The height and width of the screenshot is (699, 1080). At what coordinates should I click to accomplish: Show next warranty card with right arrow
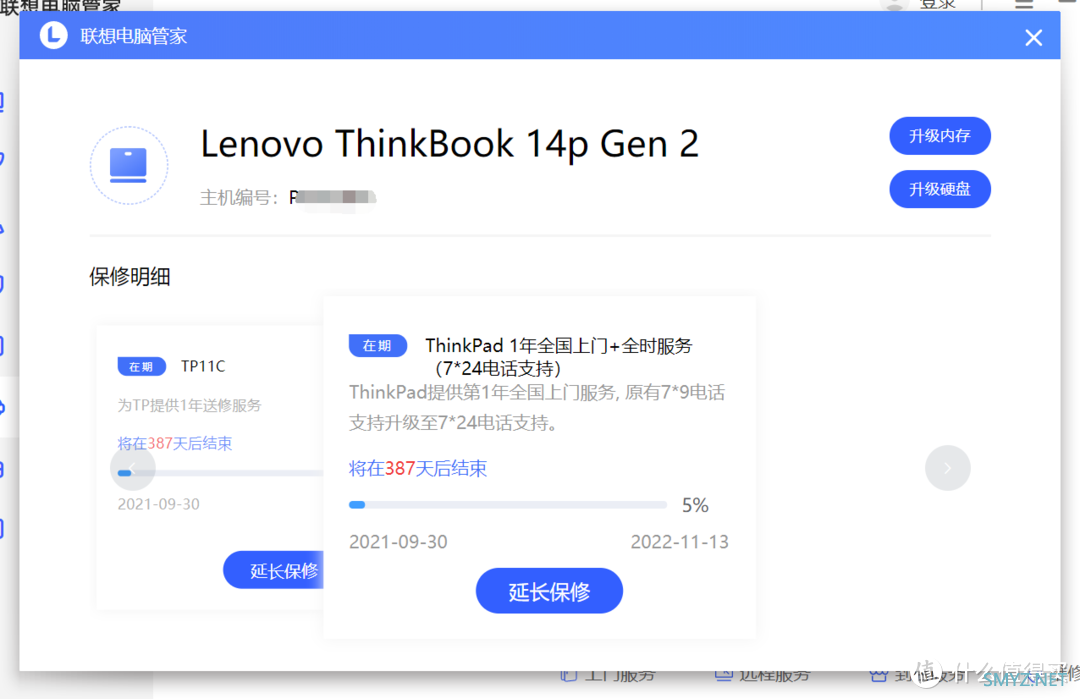coord(948,468)
